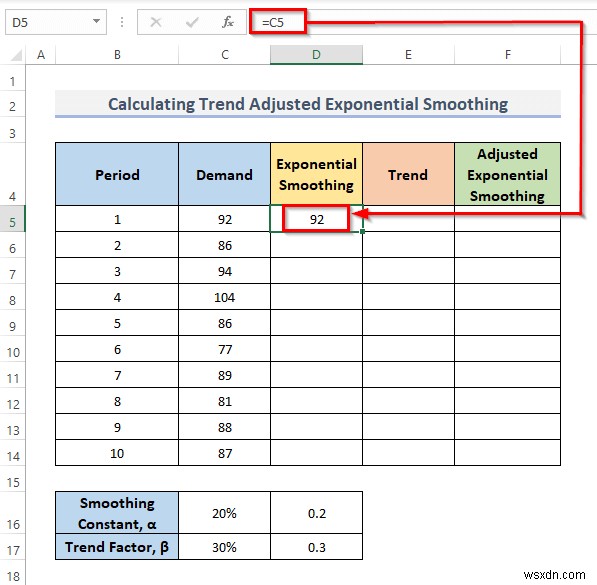Select Demand cell for Period 5
This screenshot has height=585, width=597.
coord(225,323)
